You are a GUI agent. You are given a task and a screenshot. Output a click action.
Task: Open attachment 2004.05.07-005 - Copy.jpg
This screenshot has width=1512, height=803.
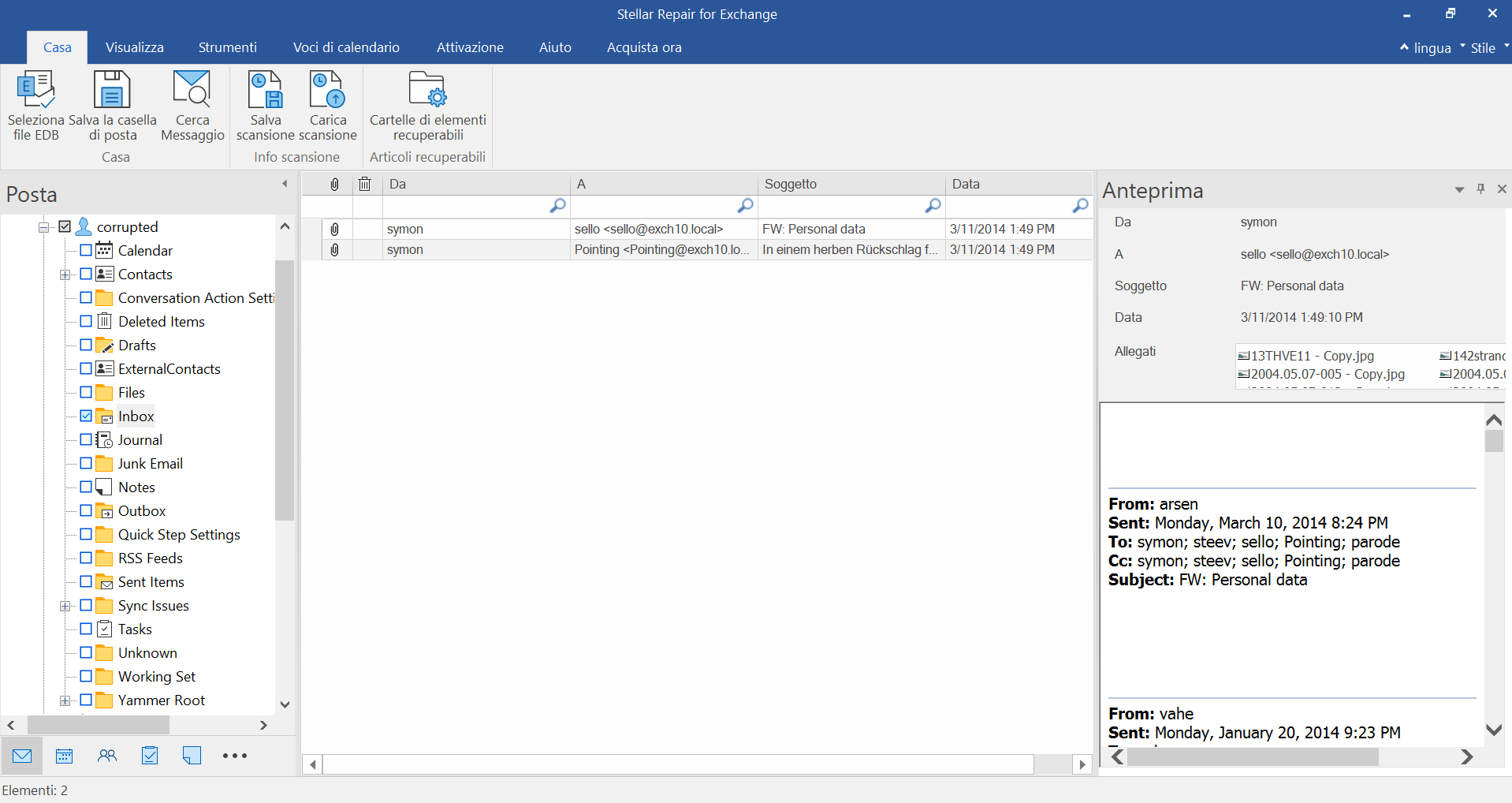click(1321, 374)
